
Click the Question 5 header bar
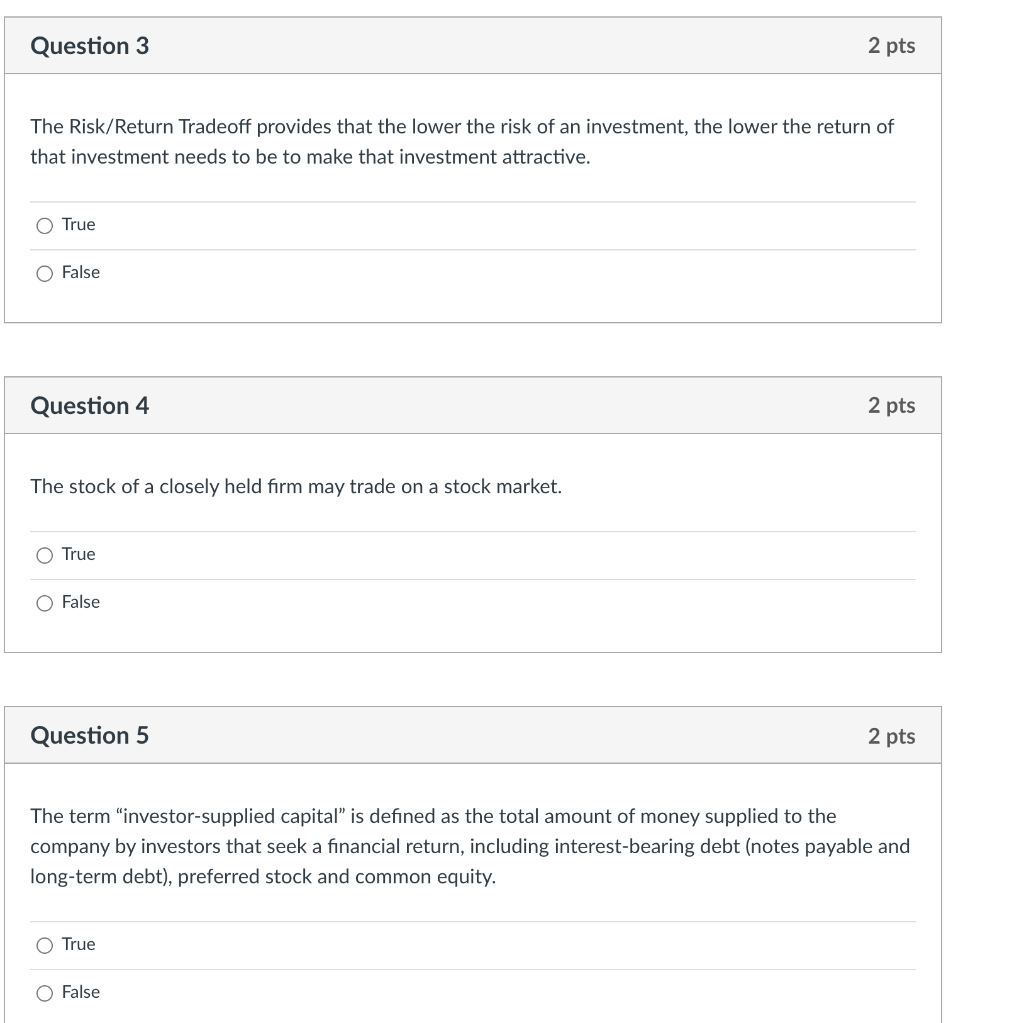[473, 735]
